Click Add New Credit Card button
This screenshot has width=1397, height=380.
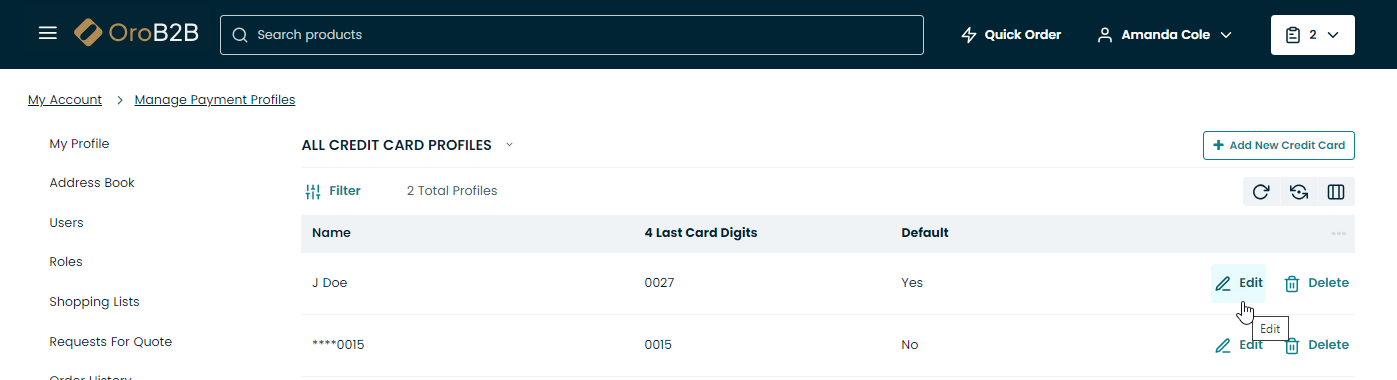pyautogui.click(x=1278, y=145)
